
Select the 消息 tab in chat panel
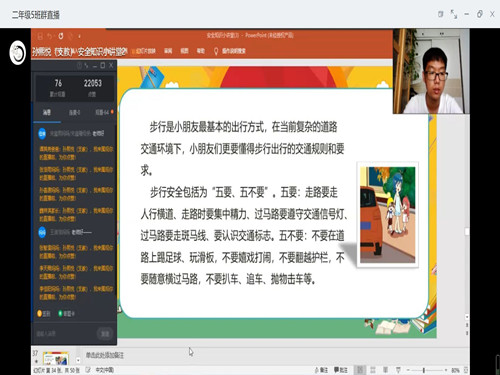tap(47, 112)
